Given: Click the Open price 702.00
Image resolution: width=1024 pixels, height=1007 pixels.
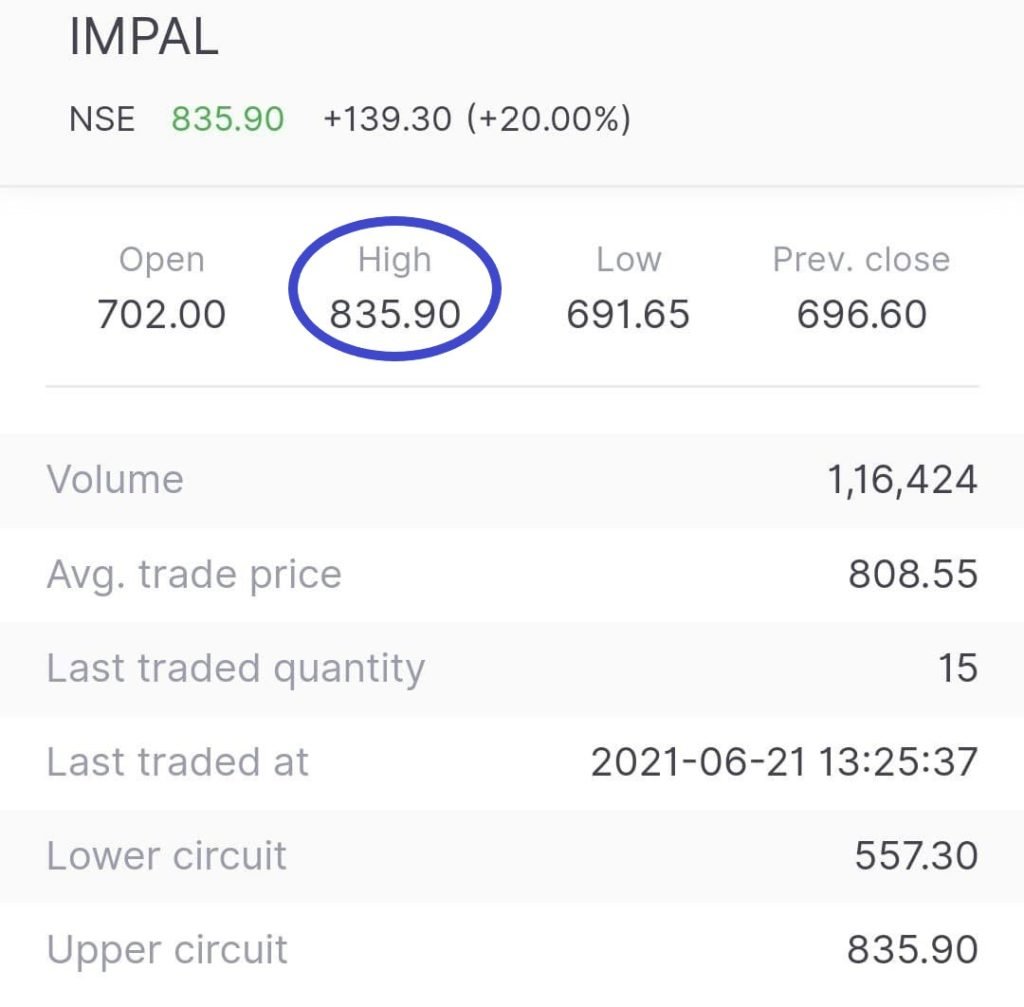Looking at the screenshot, I should point(160,314).
